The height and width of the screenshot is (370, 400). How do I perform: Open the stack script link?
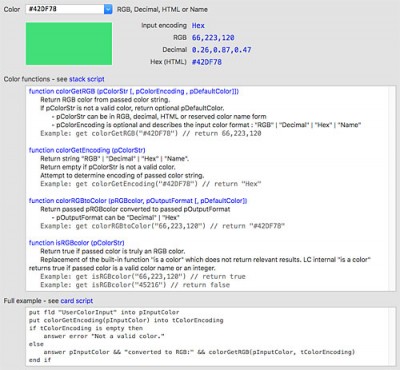[x=87, y=79]
